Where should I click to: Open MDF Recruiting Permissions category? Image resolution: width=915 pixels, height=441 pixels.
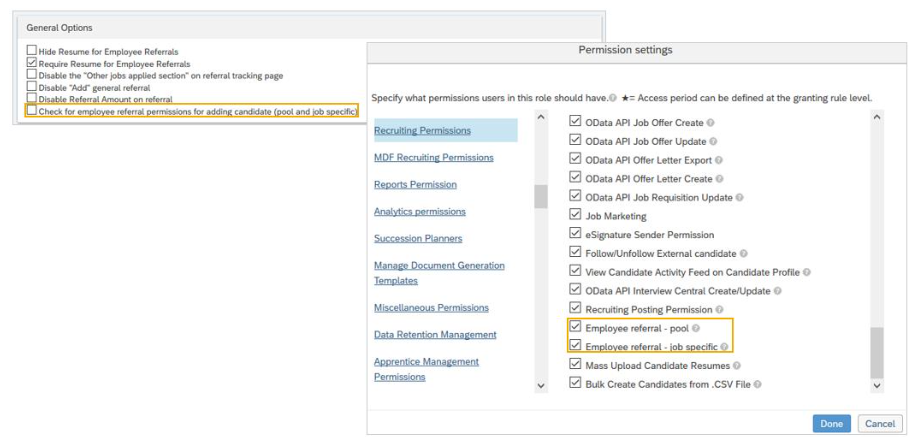click(x=434, y=158)
